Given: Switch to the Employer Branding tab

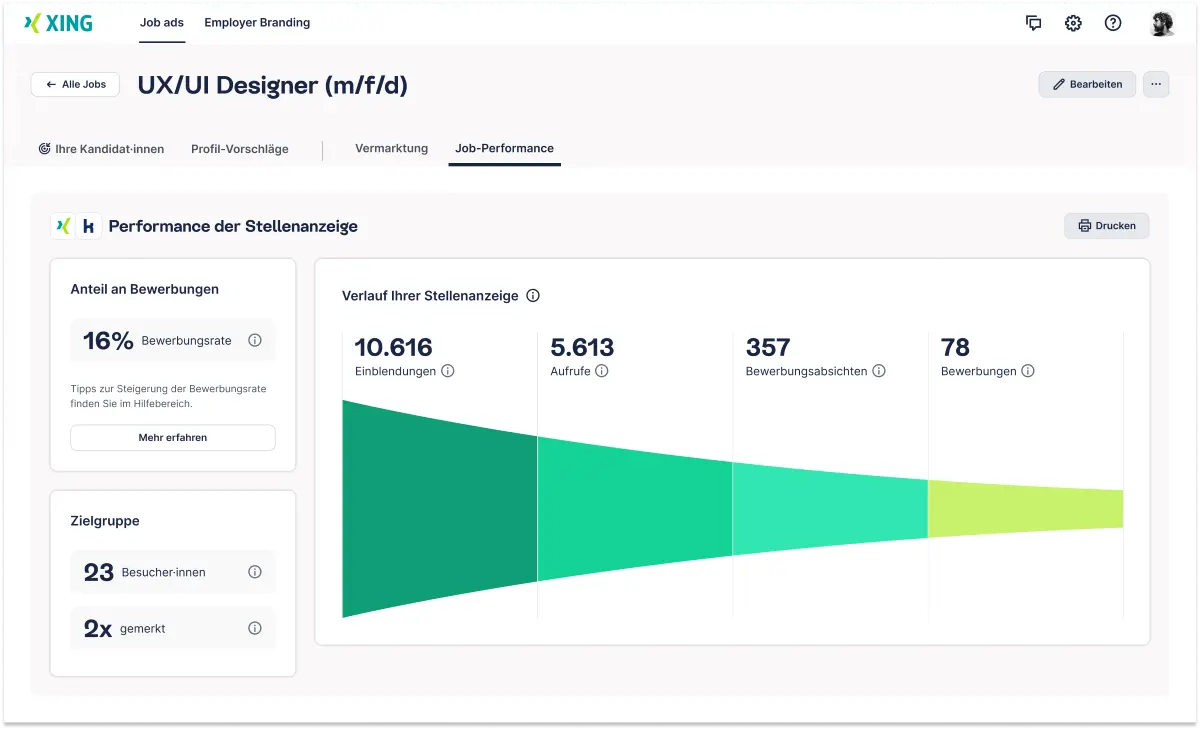Looking at the screenshot, I should [256, 21].
